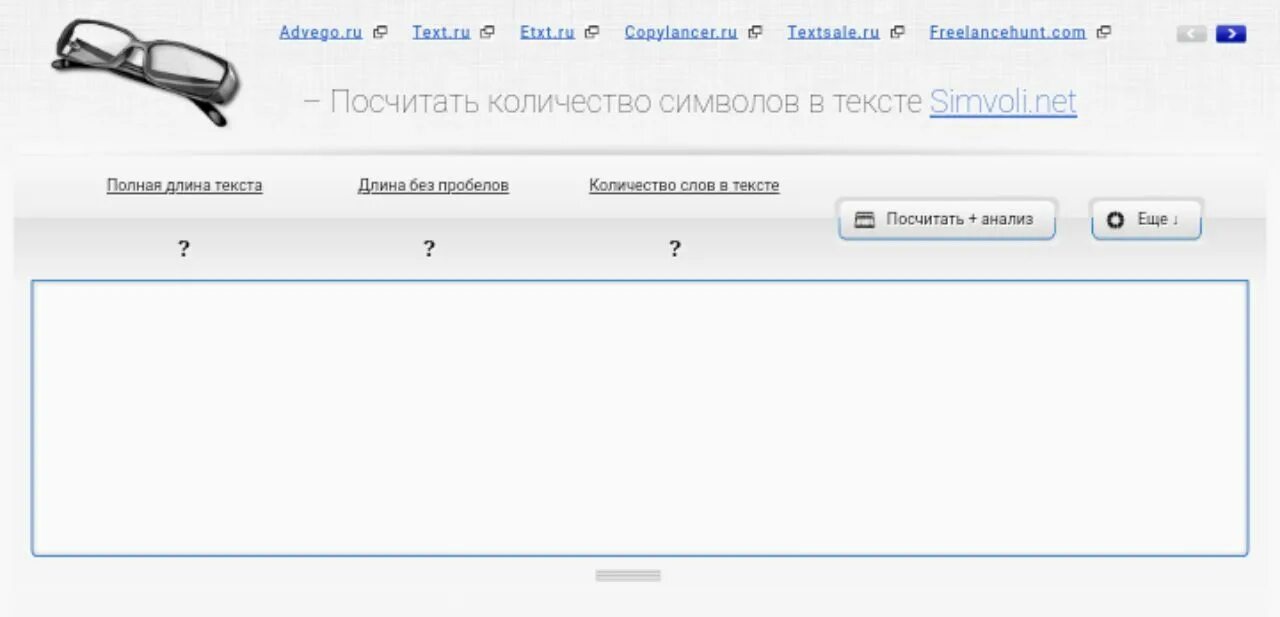Click the external-link icon beside advego.ru

[x=379, y=31]
